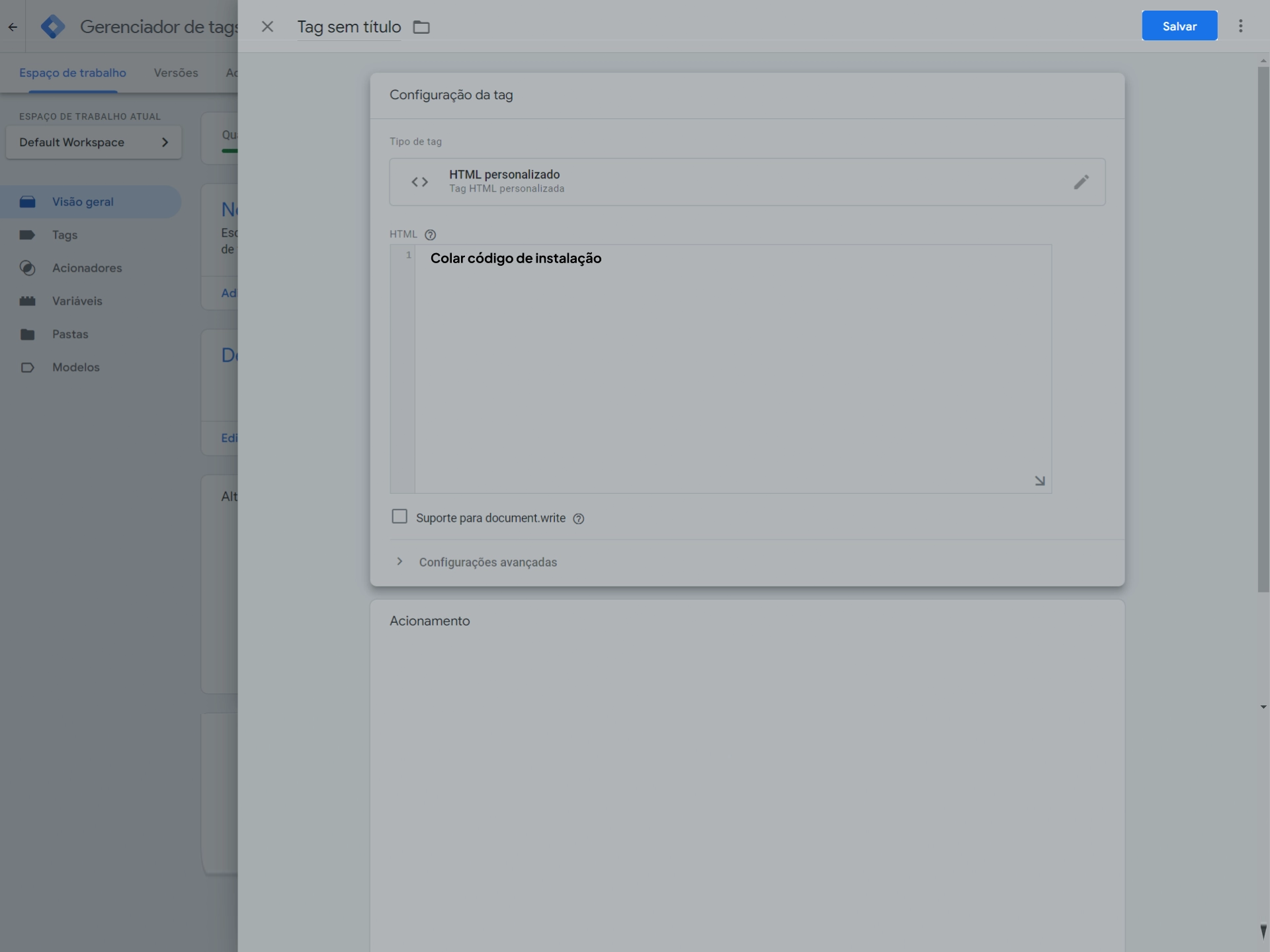Click the editor resize arrow icon
Image resolution: width=1270 pixels, height=952 pixels.
click(x=1039, y=481)
